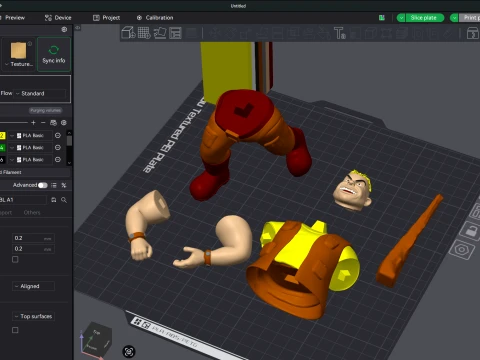Click the Add model cube icon

pyautogui.click(x=128, y=33)
